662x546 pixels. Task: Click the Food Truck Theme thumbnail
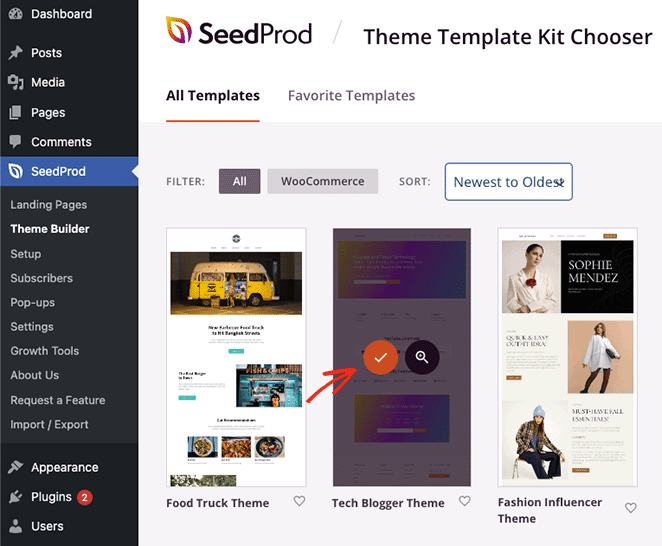click(x=236, y=357)
